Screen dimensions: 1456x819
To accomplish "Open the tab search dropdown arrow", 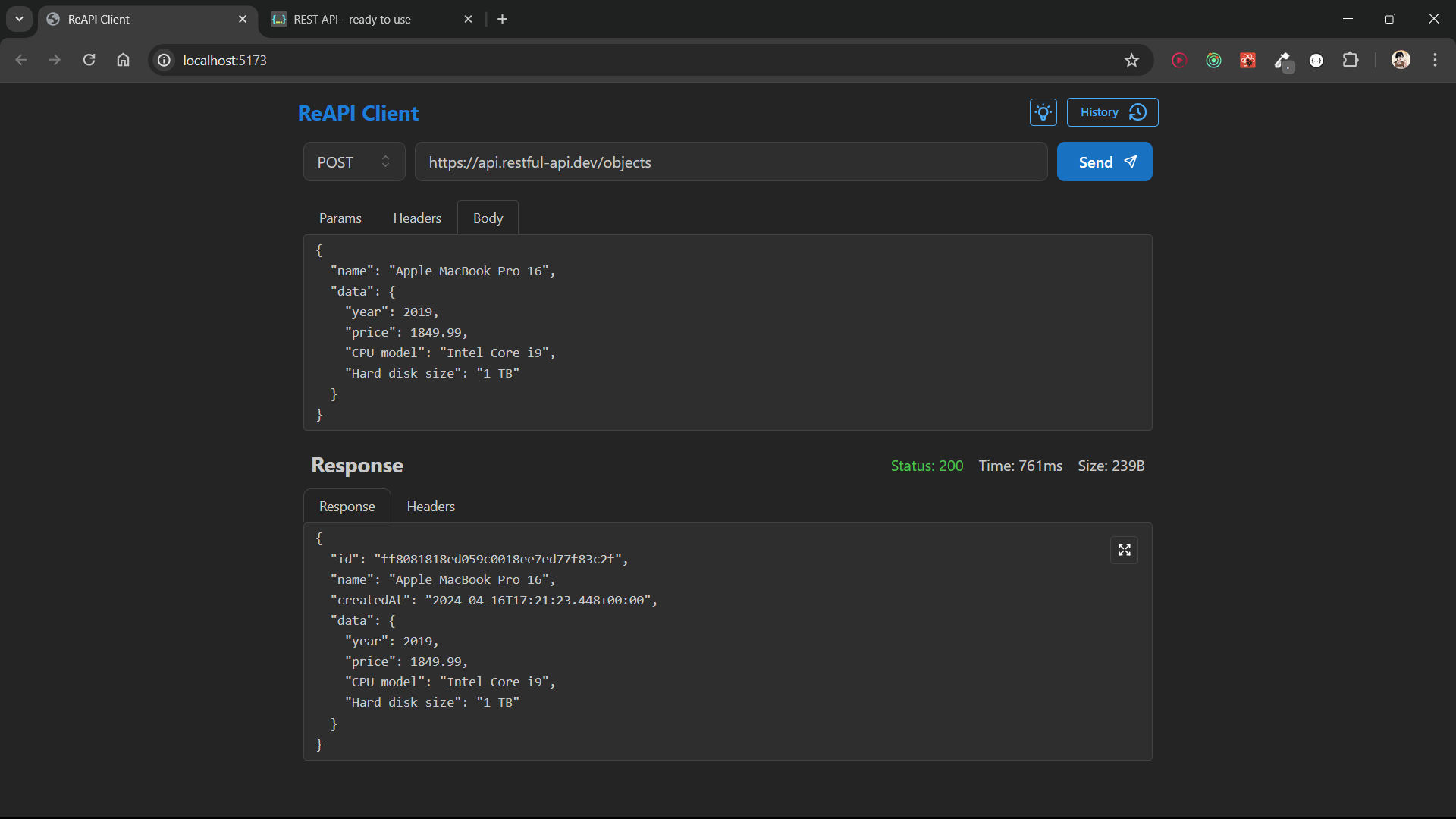I will (x=19, y=19).
